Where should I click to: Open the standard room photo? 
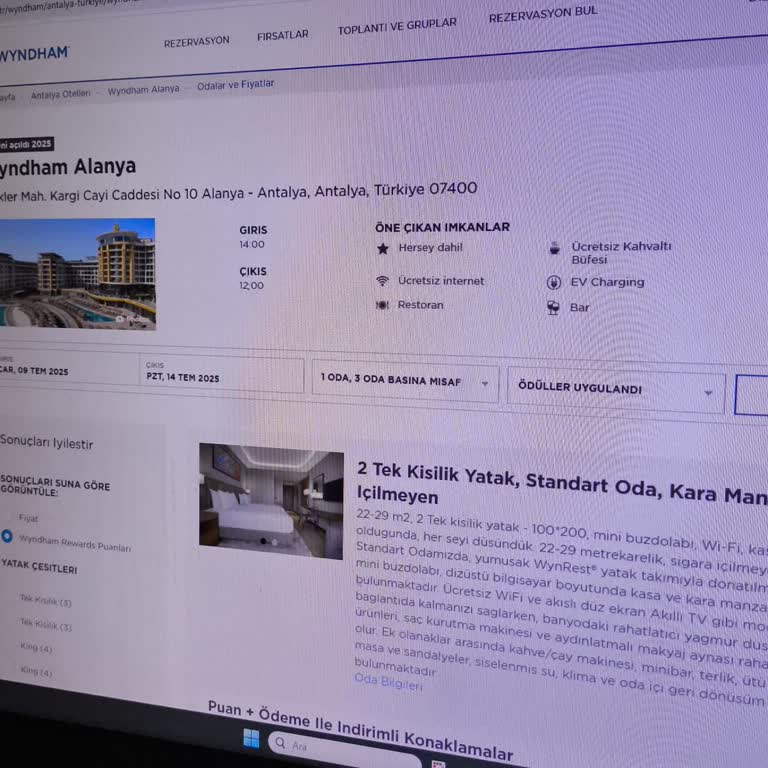click(x=271, y=501)
